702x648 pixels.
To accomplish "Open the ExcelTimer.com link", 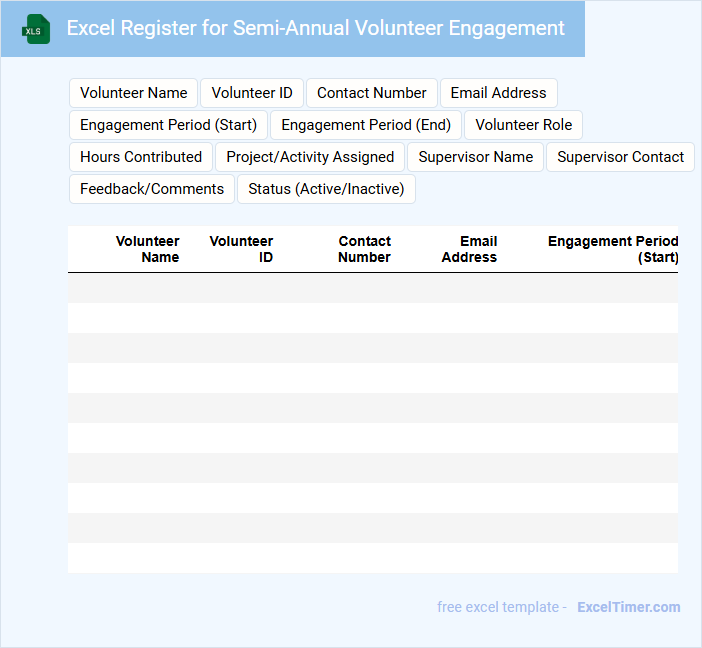I will click(628, 607).
